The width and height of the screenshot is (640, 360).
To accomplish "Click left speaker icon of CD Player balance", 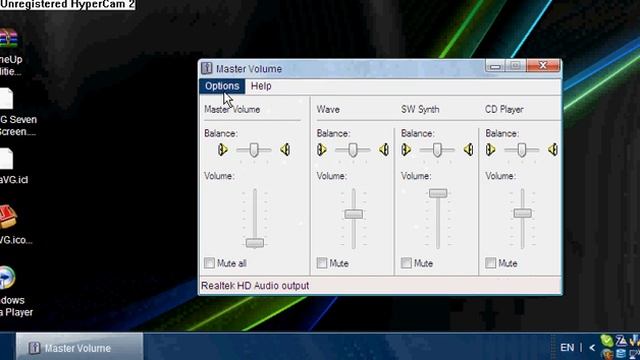I will 491,150.
